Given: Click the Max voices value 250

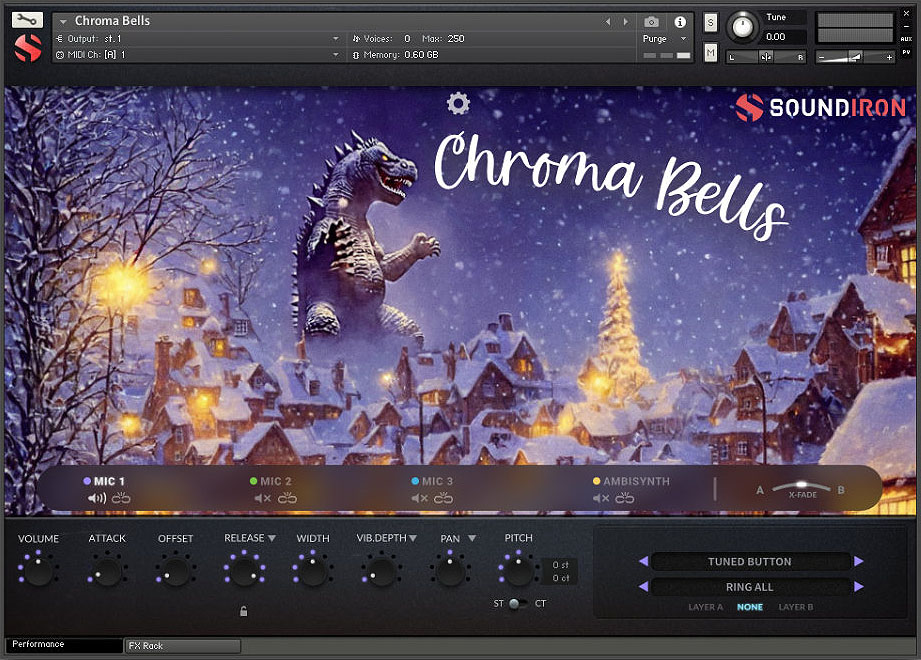Looking at the screenshot, I should (x=456, y=39).
